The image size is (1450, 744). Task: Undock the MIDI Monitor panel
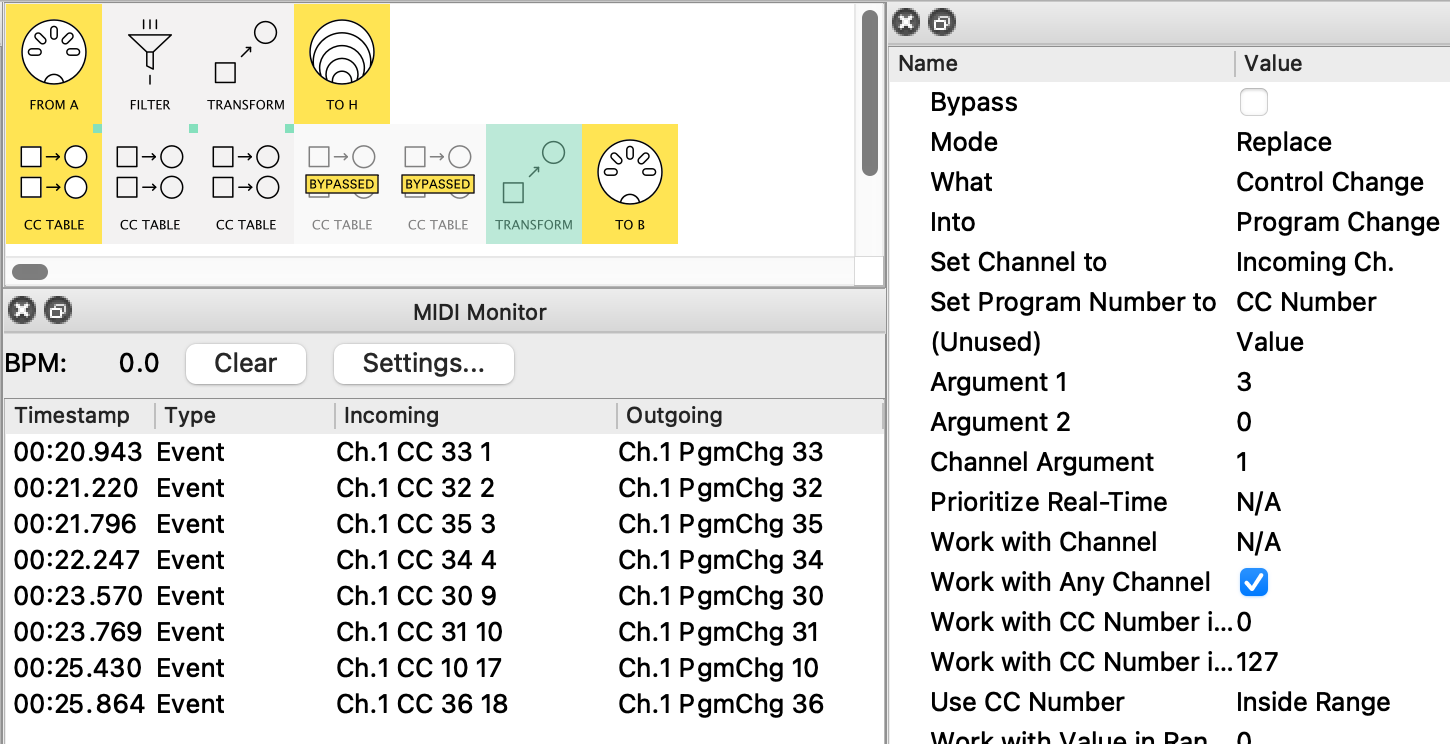coord(57,312)
